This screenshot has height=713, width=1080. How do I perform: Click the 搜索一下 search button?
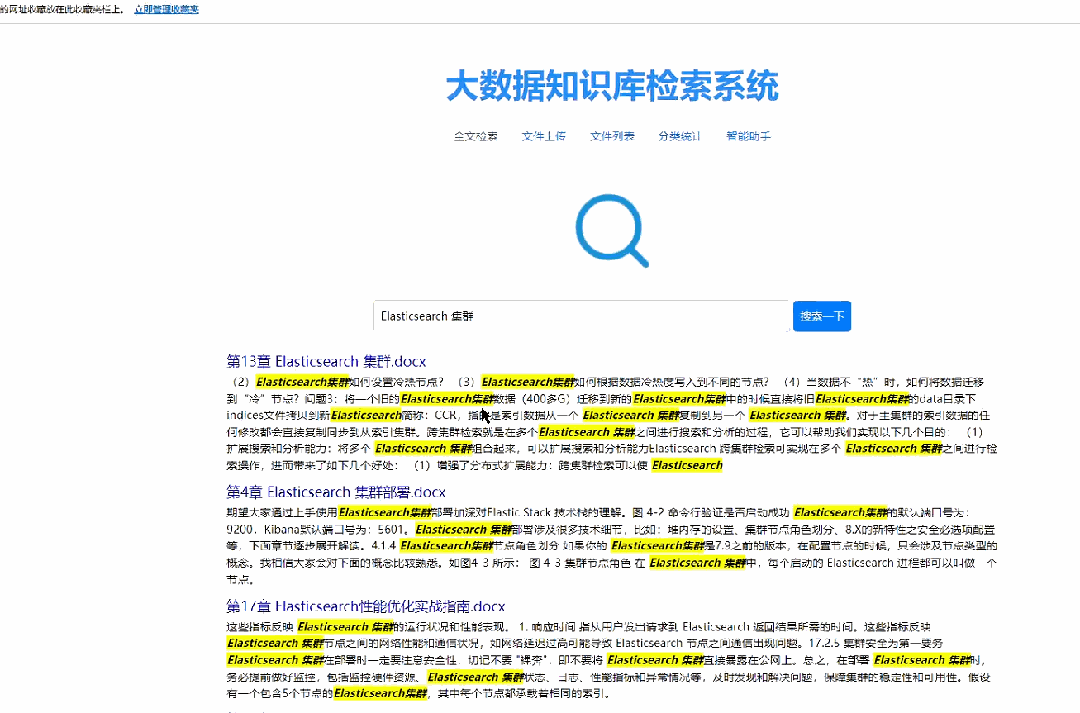[x=822, y=316]
